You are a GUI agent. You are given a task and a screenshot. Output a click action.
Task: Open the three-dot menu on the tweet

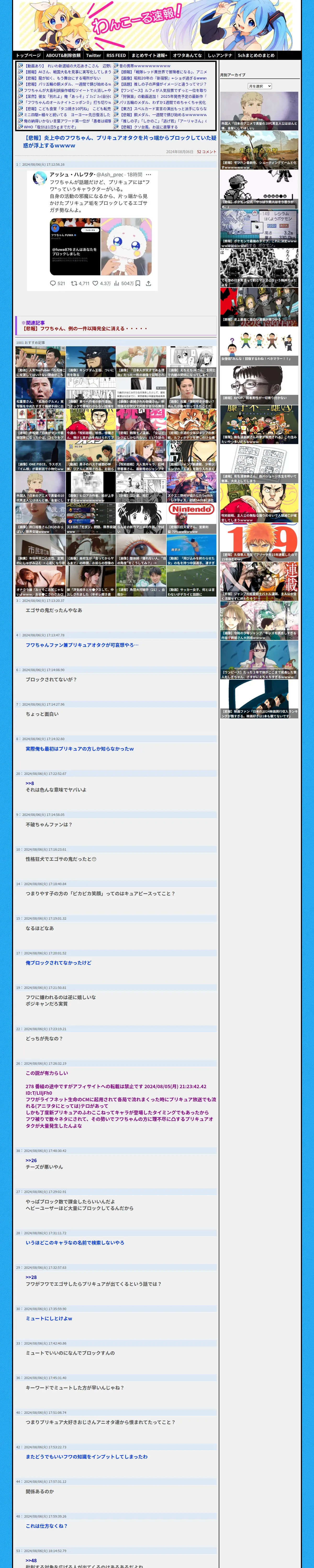[x=148, y=174]
